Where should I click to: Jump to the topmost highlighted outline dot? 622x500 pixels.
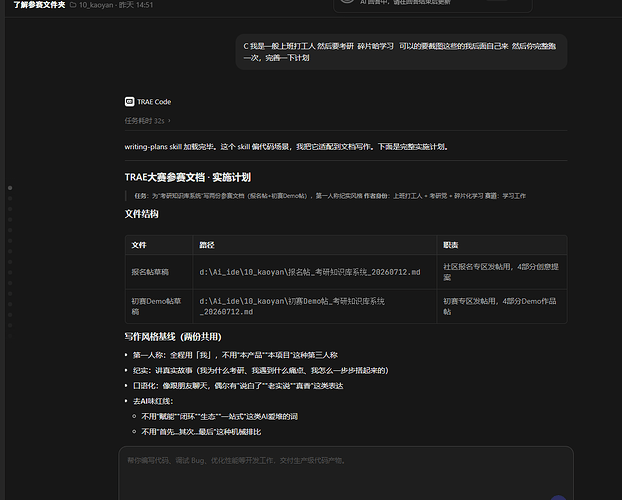10,188
